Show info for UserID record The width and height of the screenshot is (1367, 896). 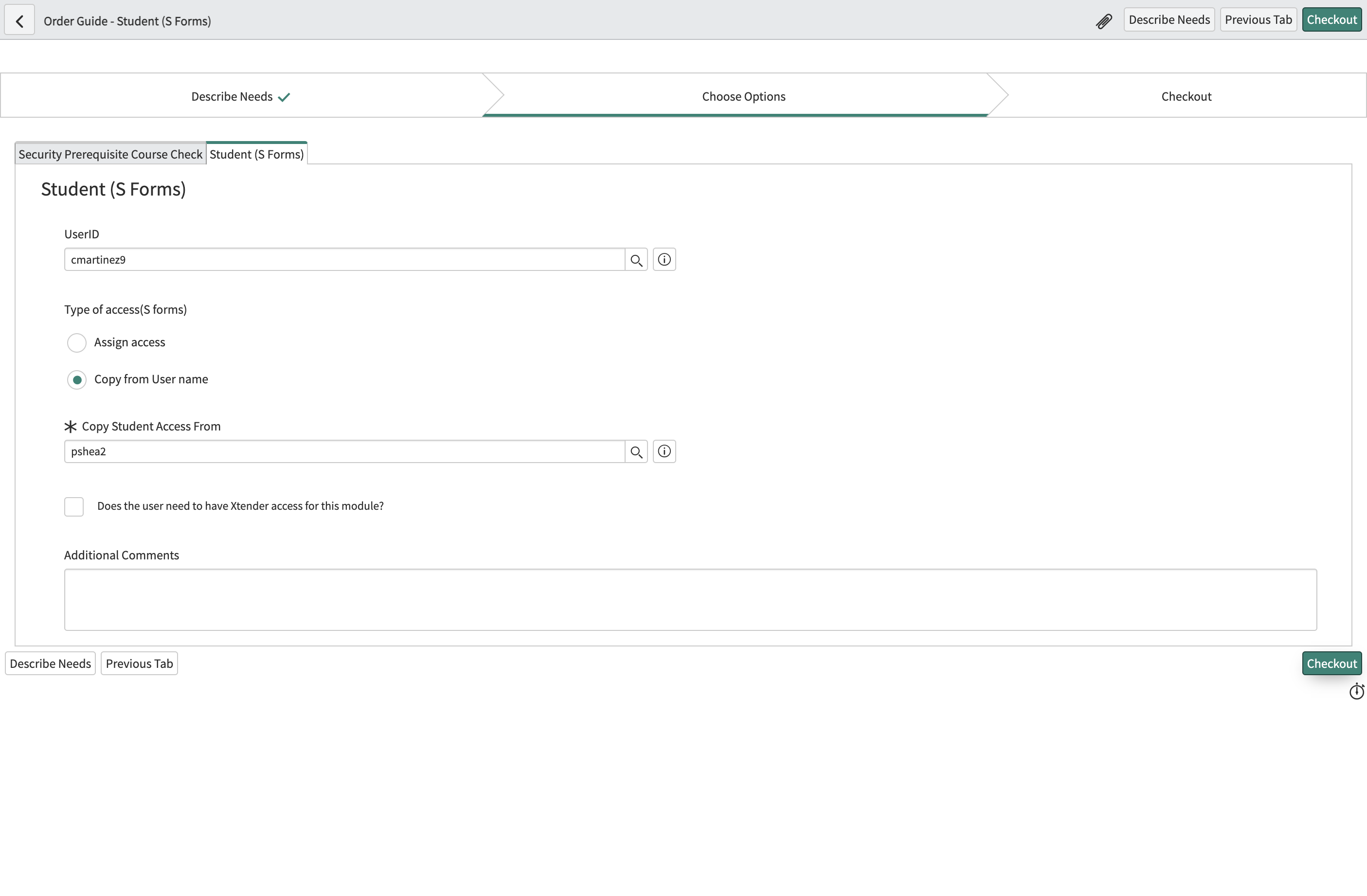point(664,260)
